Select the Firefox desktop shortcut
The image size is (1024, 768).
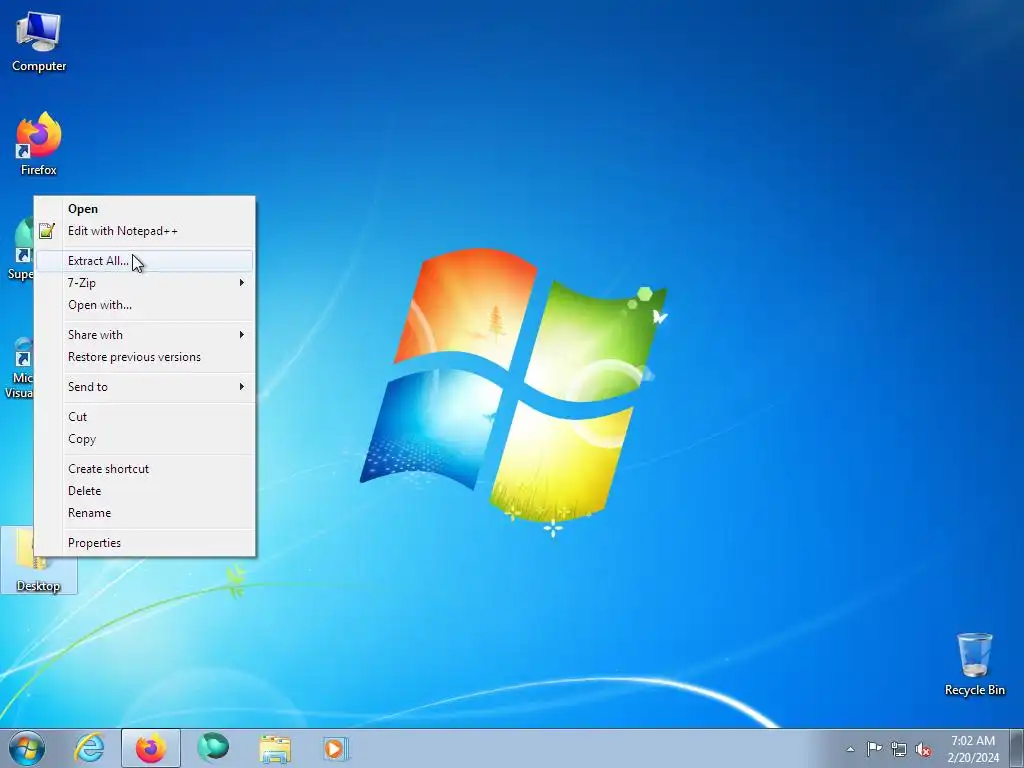39,144
